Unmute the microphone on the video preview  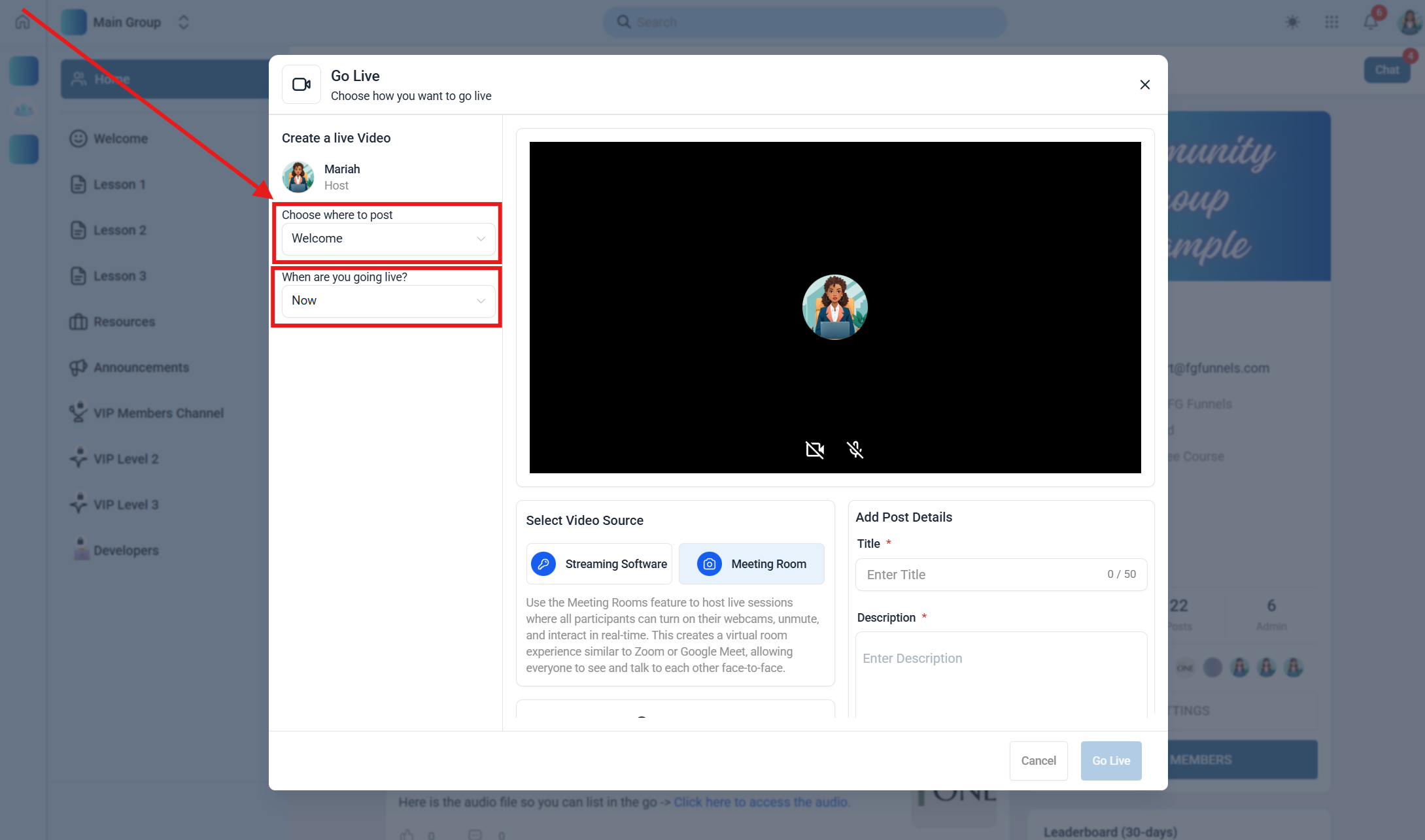(855, 450)
